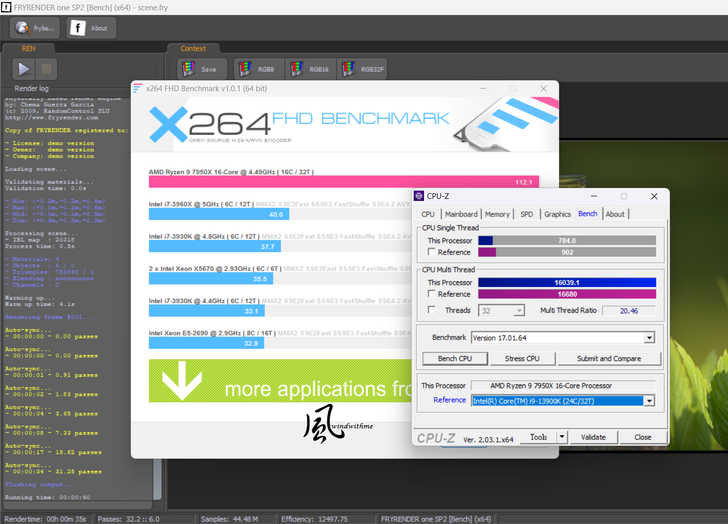The height and width of the screenshot is (524, 728).
Task: Select the Bench tab in CPU-Z
Action: pos(588,213)
